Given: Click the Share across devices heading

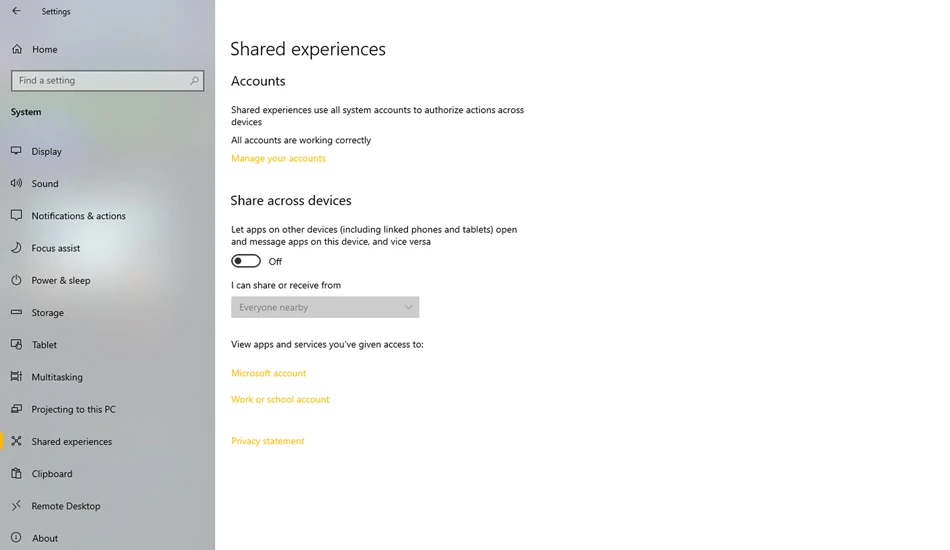Looking at the screenshot, I should [x=291, y=200].
